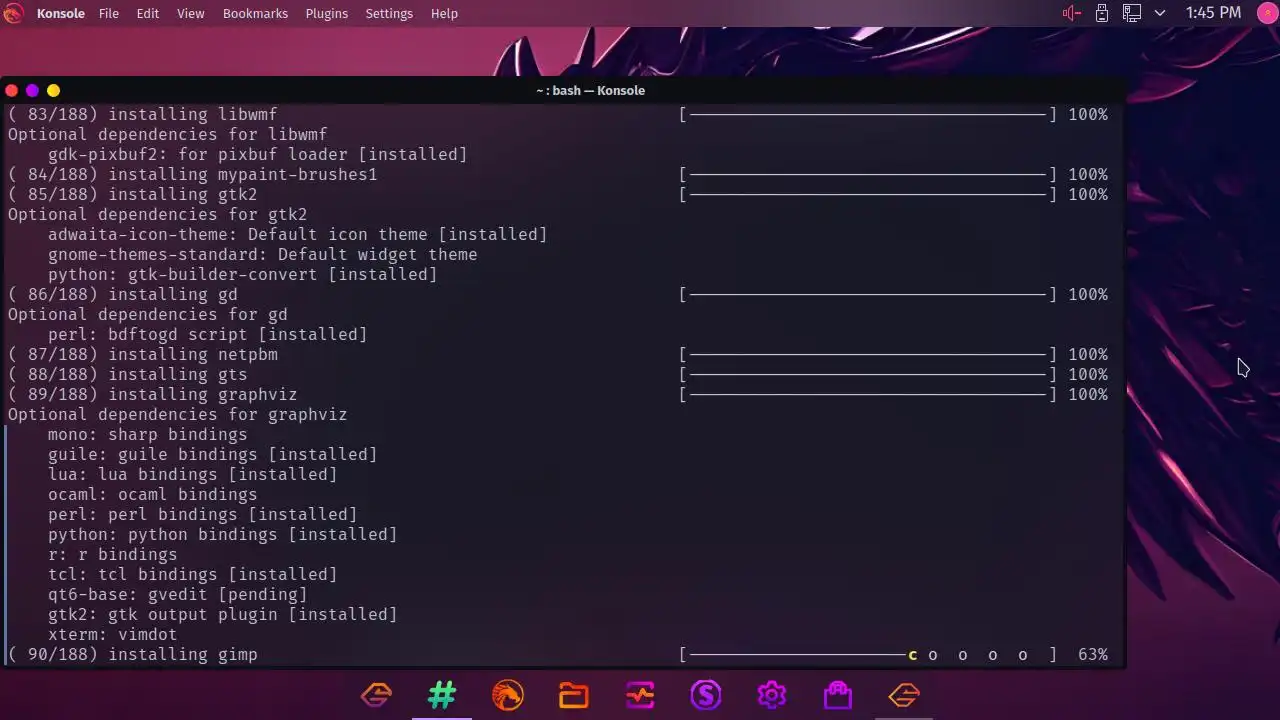
Task: Open the Konsole terminal dock icon
Action: 442,694
